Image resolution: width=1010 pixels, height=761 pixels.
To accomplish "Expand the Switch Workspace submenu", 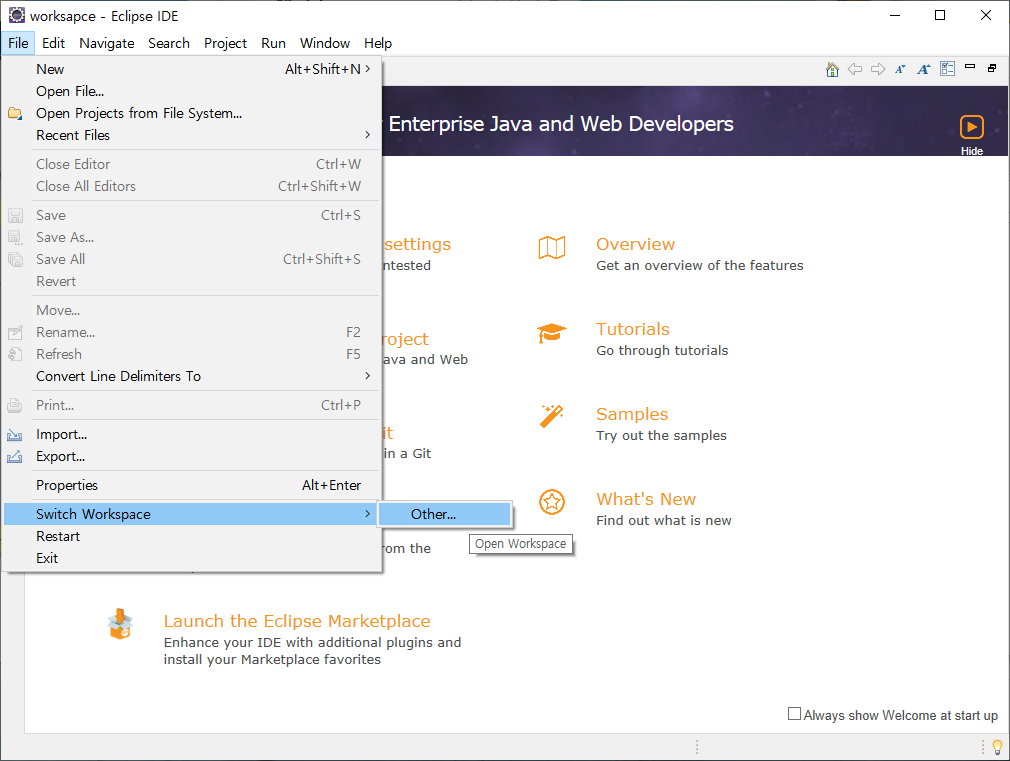I will click(192, 514).
